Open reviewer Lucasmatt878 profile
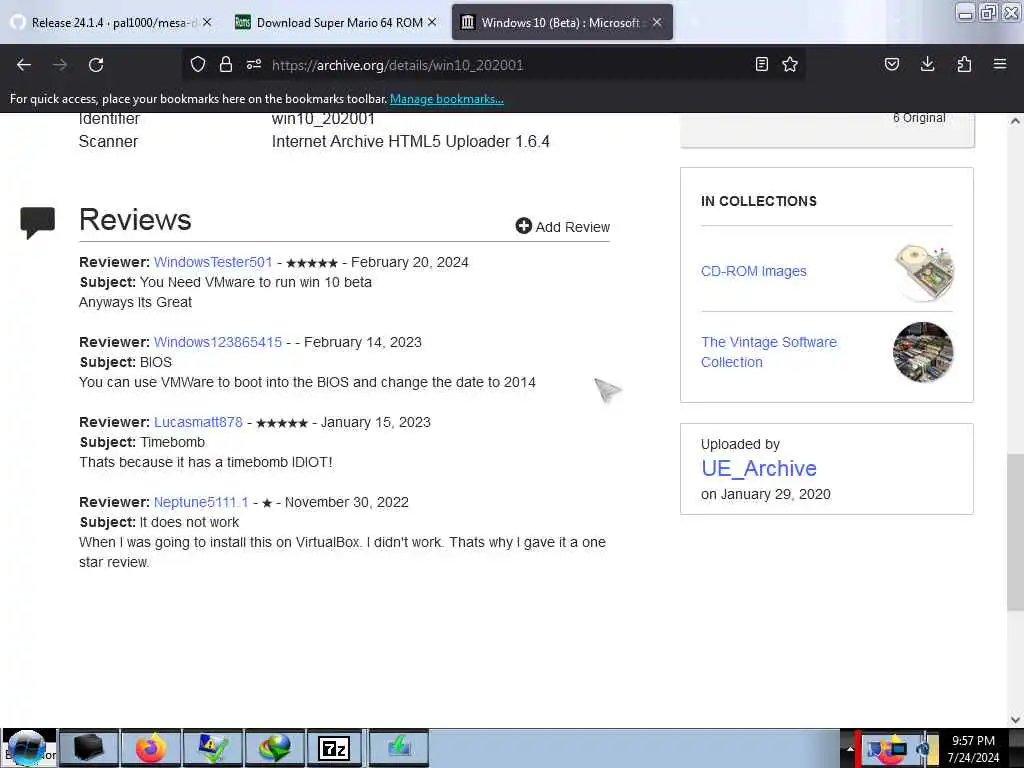1024x768 pixels. [x=198, y=422]
